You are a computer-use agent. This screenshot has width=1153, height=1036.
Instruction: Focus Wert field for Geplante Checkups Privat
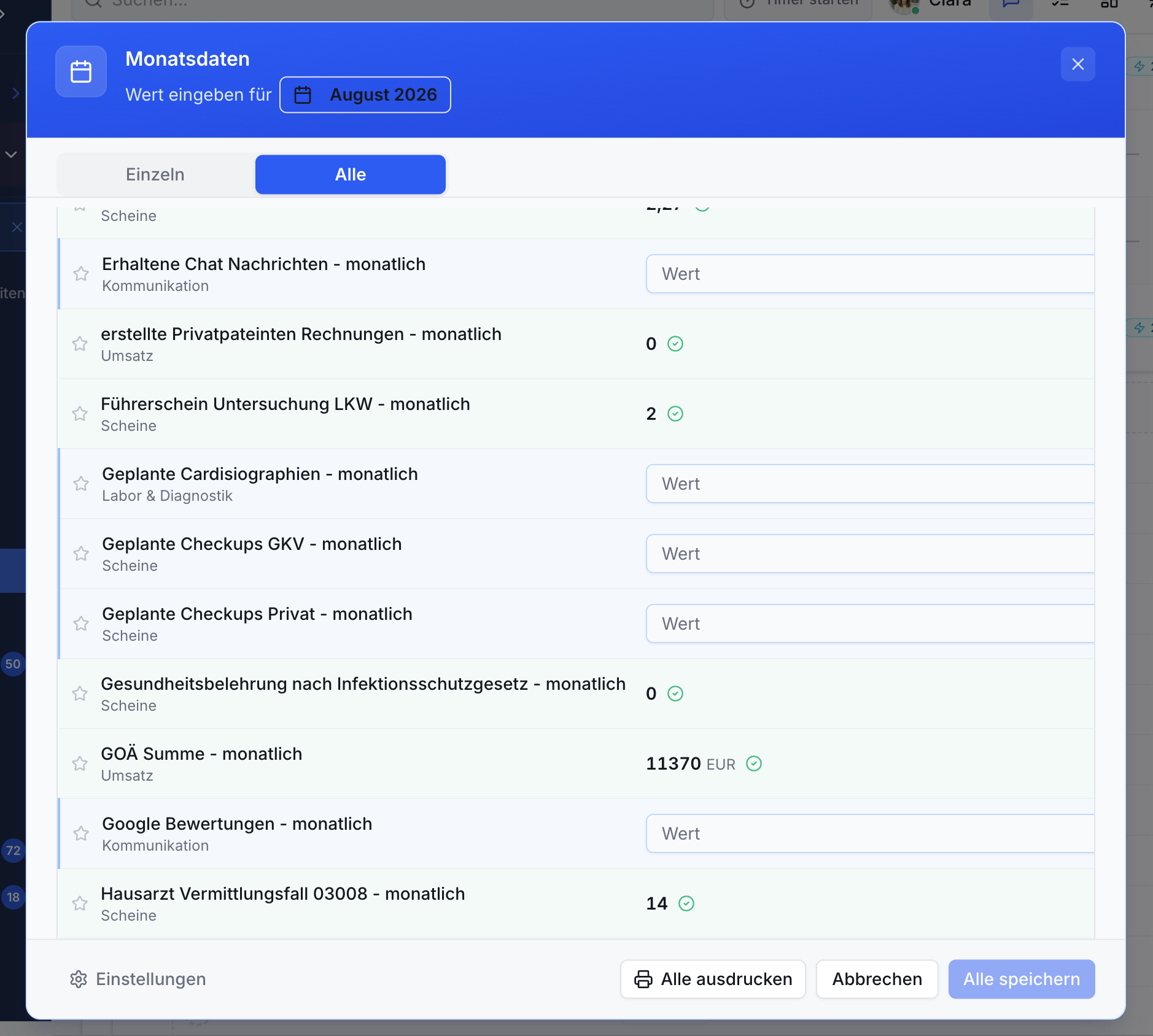coord(871,624)
